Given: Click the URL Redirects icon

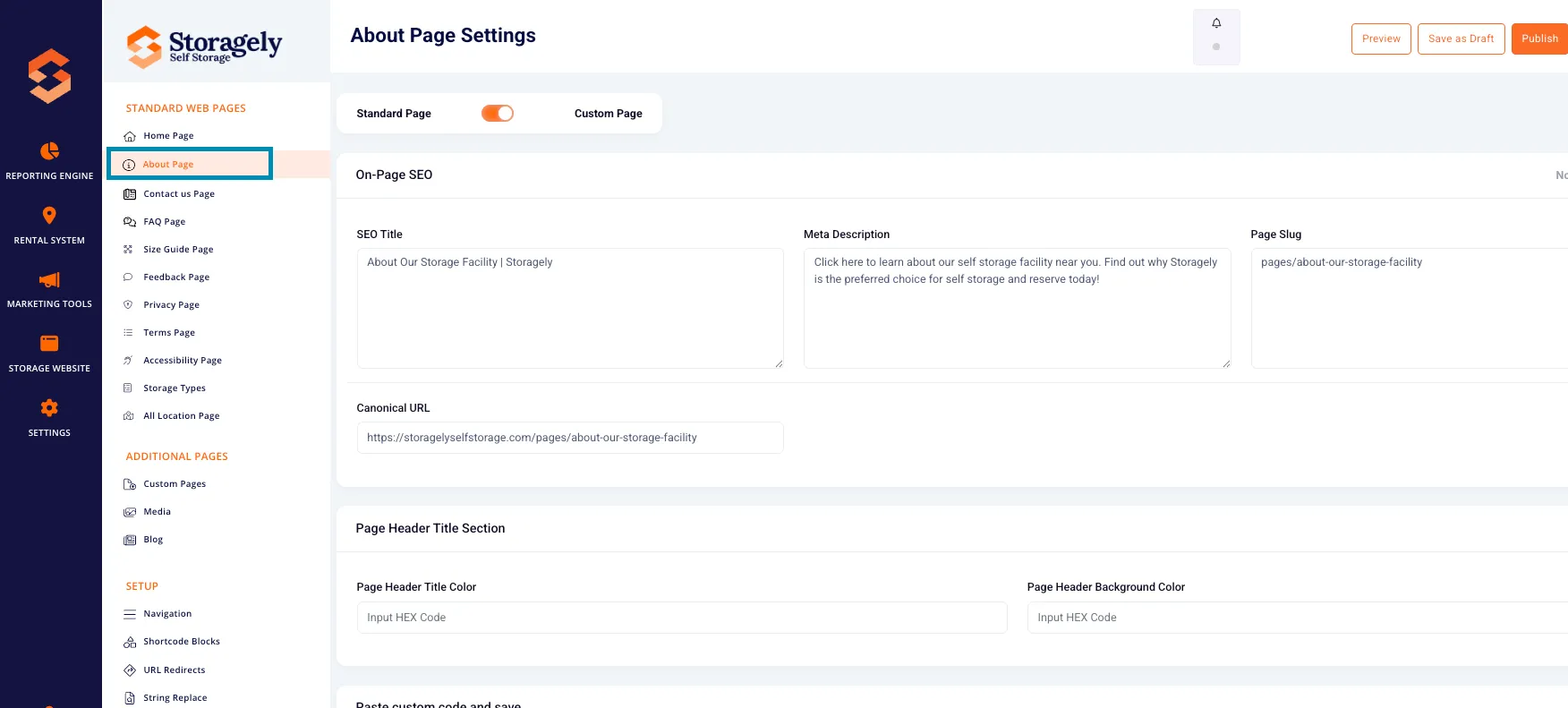Looking at the screenshot, I should 130,670.
